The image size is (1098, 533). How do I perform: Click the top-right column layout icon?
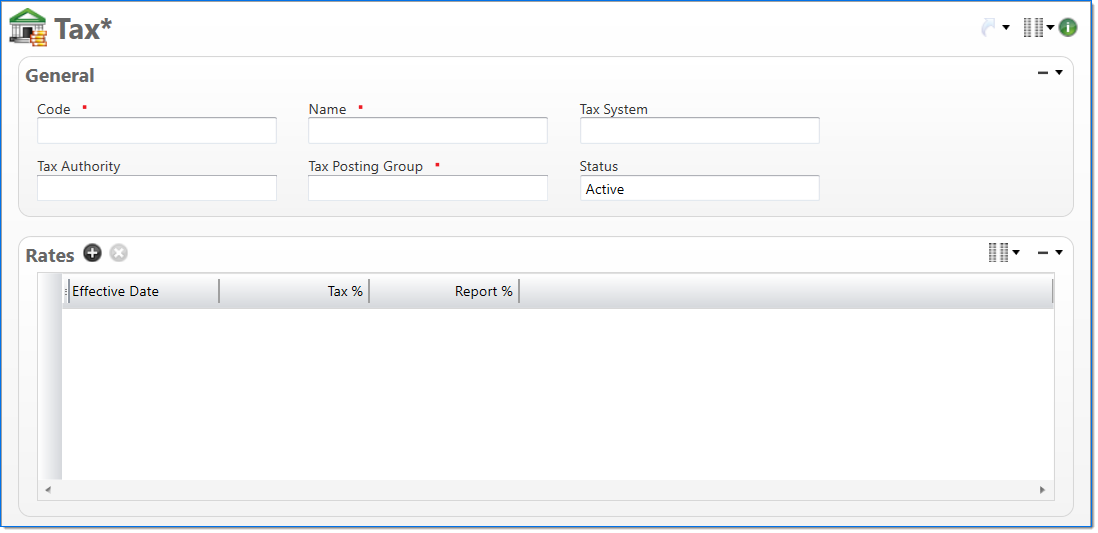1033,28
